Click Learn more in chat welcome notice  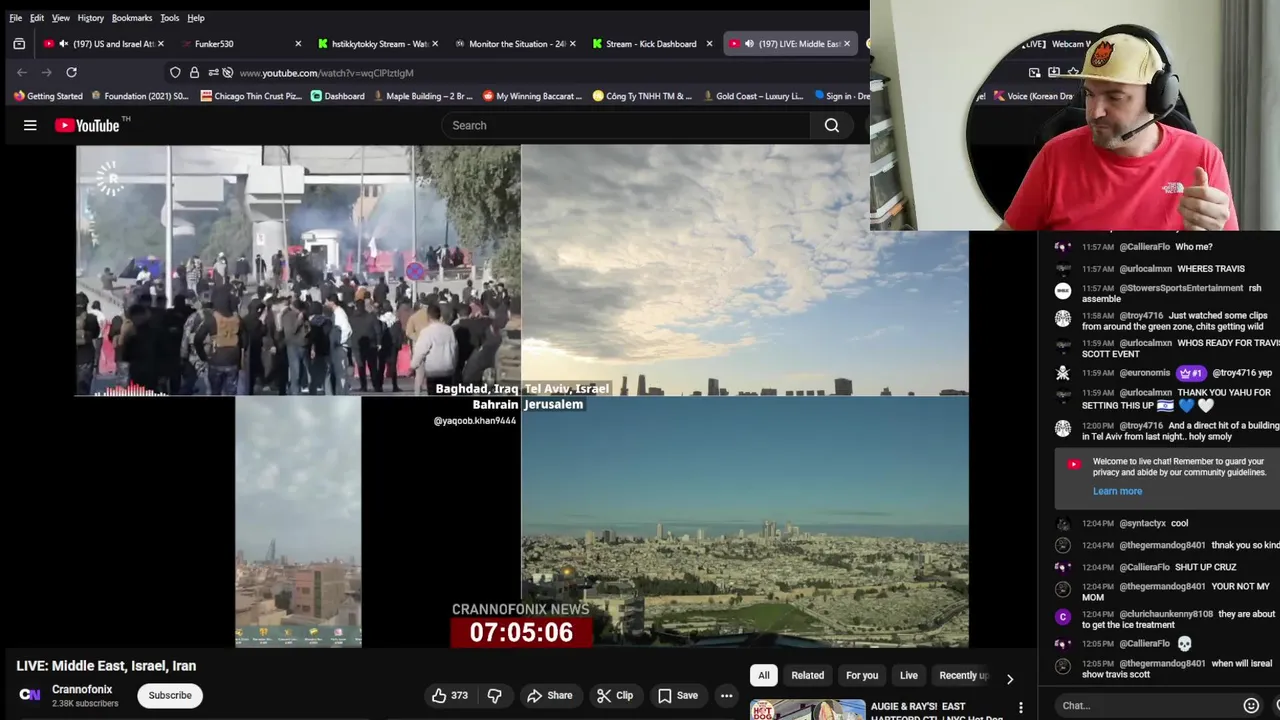click(1117, 491)
